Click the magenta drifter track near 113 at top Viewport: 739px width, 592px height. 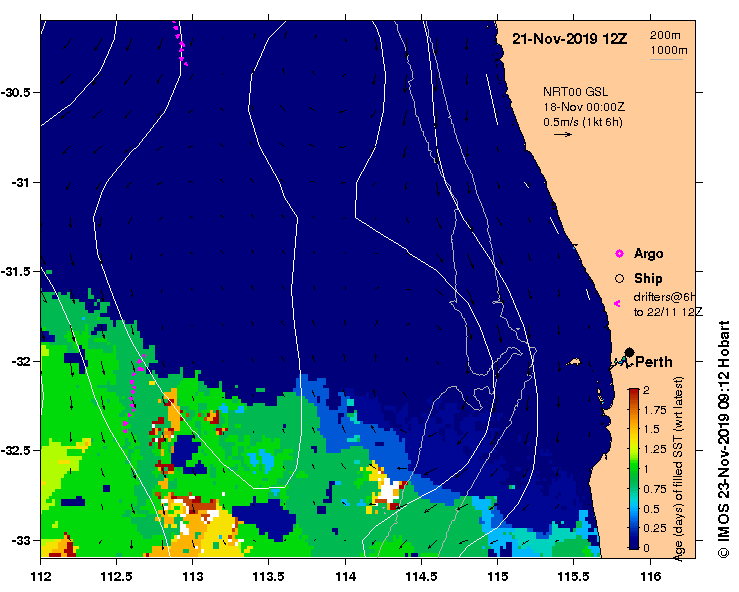pos(181,43)
